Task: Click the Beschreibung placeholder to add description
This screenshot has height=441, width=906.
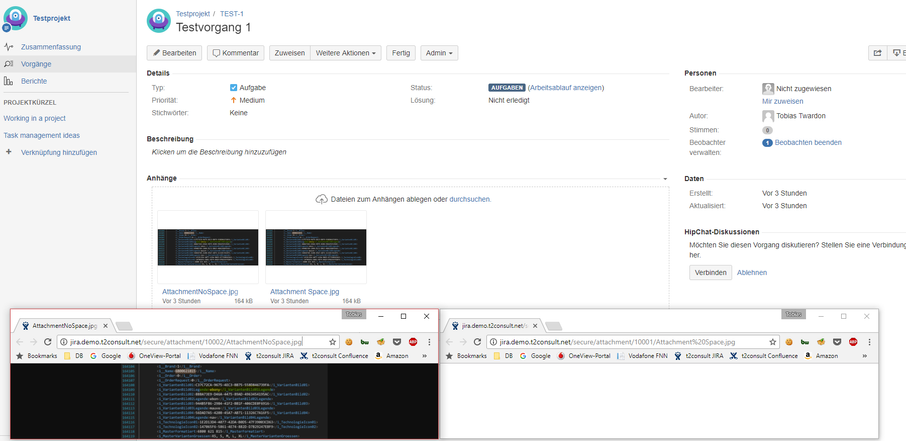Action: click(x=218, y=152)
